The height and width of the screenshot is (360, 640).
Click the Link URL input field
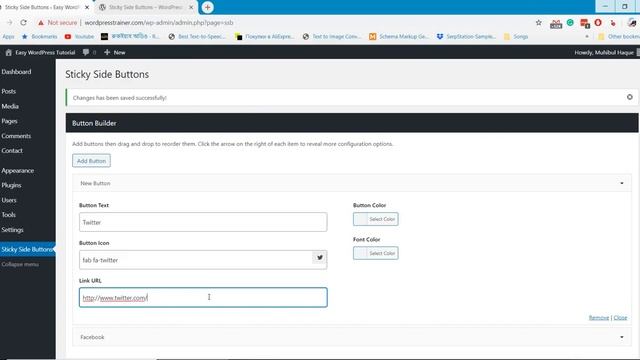click(x=203, y=297)
